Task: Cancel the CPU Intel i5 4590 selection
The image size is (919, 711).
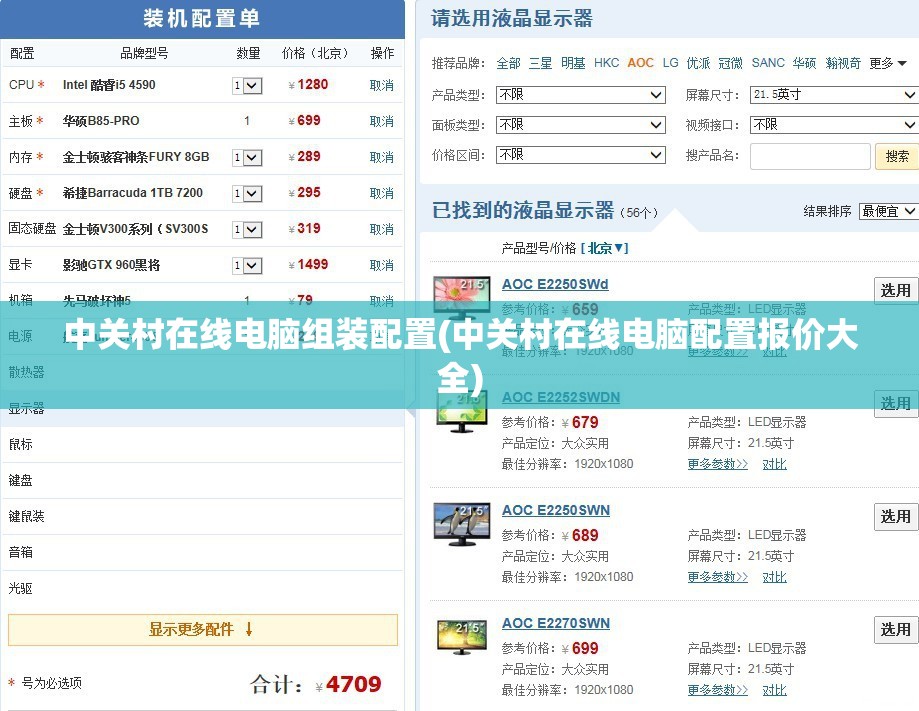Action: (382, 85)
